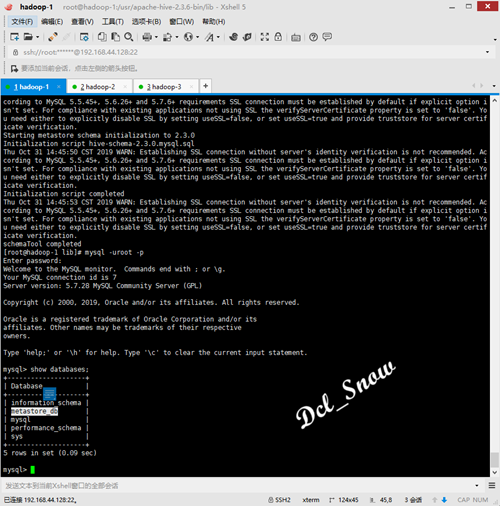Open the 帮助(H) menu

point(214,22)
